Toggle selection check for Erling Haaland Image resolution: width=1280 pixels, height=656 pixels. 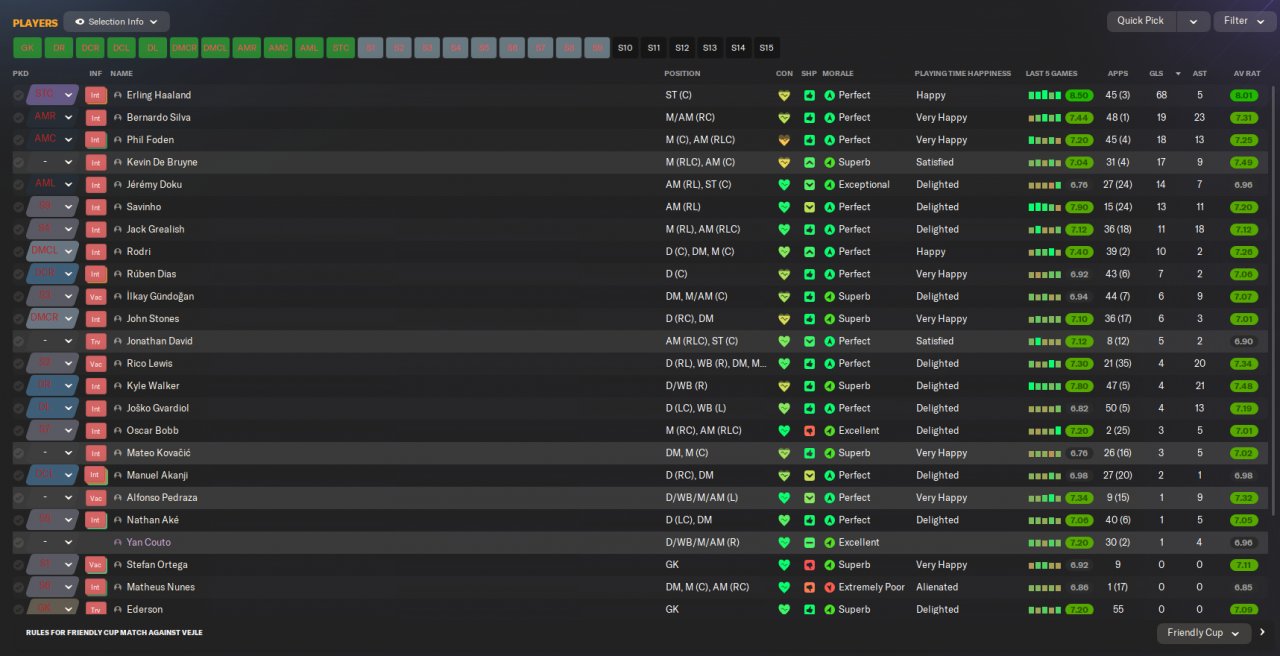point(18,95)
